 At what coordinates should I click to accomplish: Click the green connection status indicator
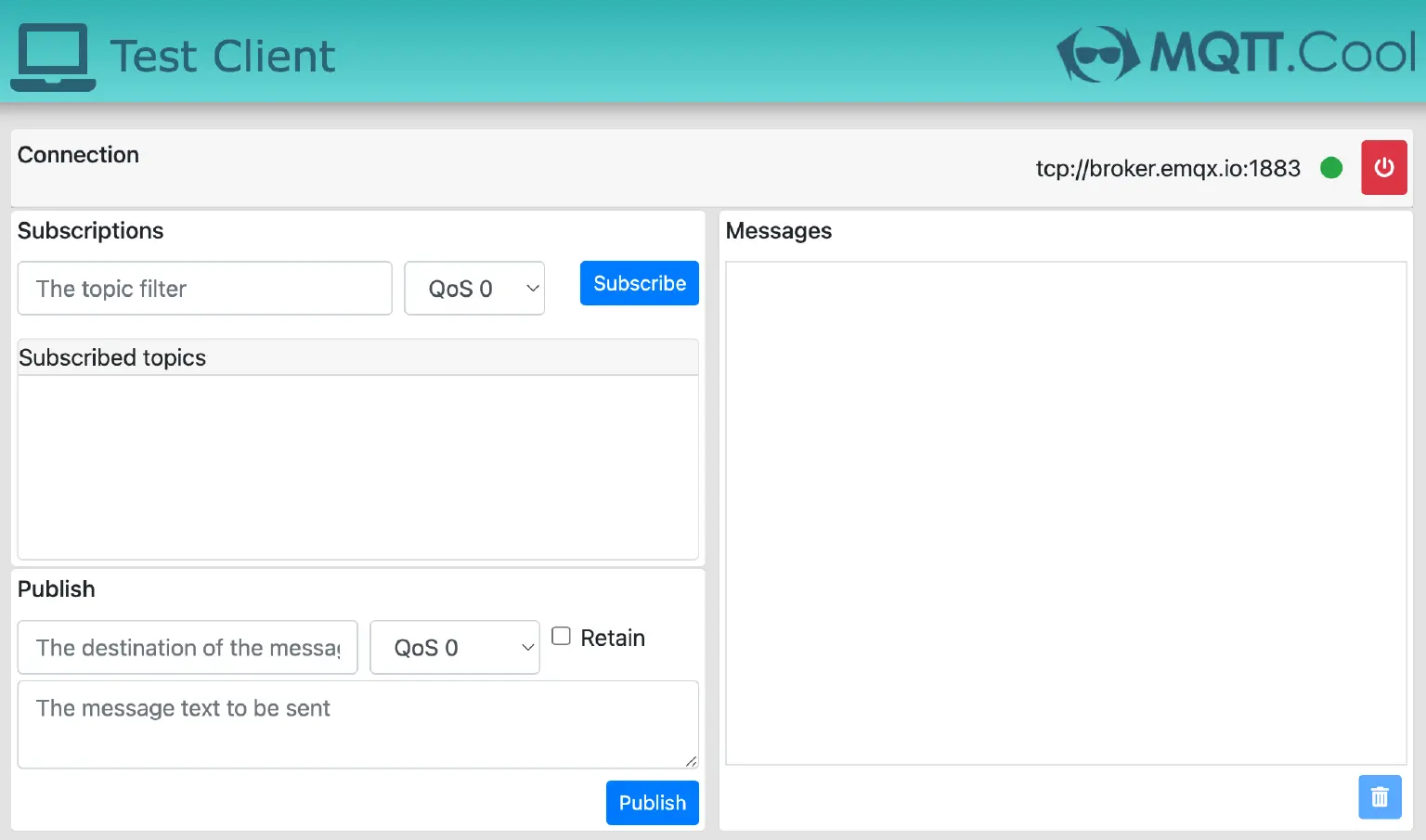[1330, 168]
